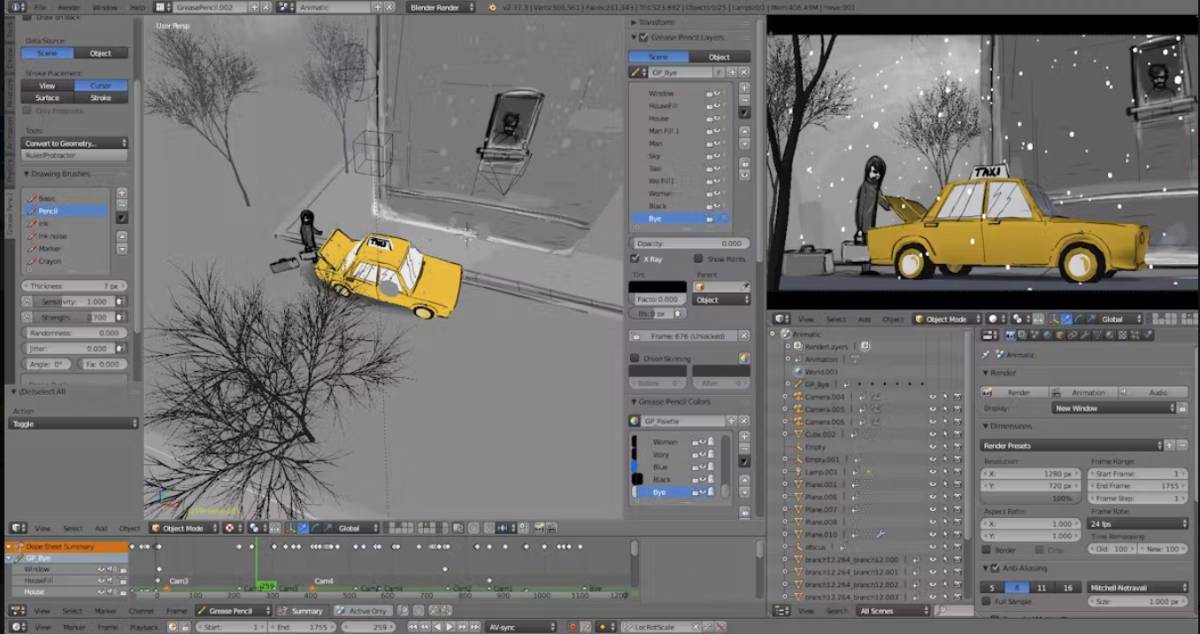Add new screen layout next to GreasePencil.002

[254, 7]
